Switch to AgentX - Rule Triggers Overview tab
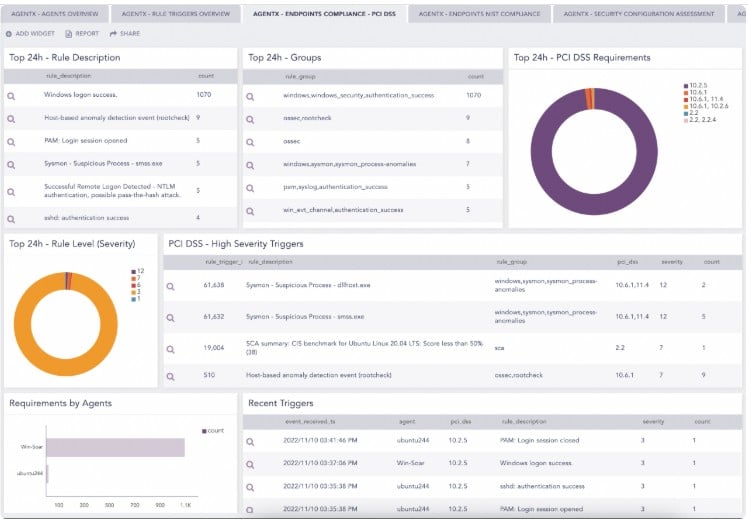The width and height of the screenshot is (748, 525). [176, 14]
